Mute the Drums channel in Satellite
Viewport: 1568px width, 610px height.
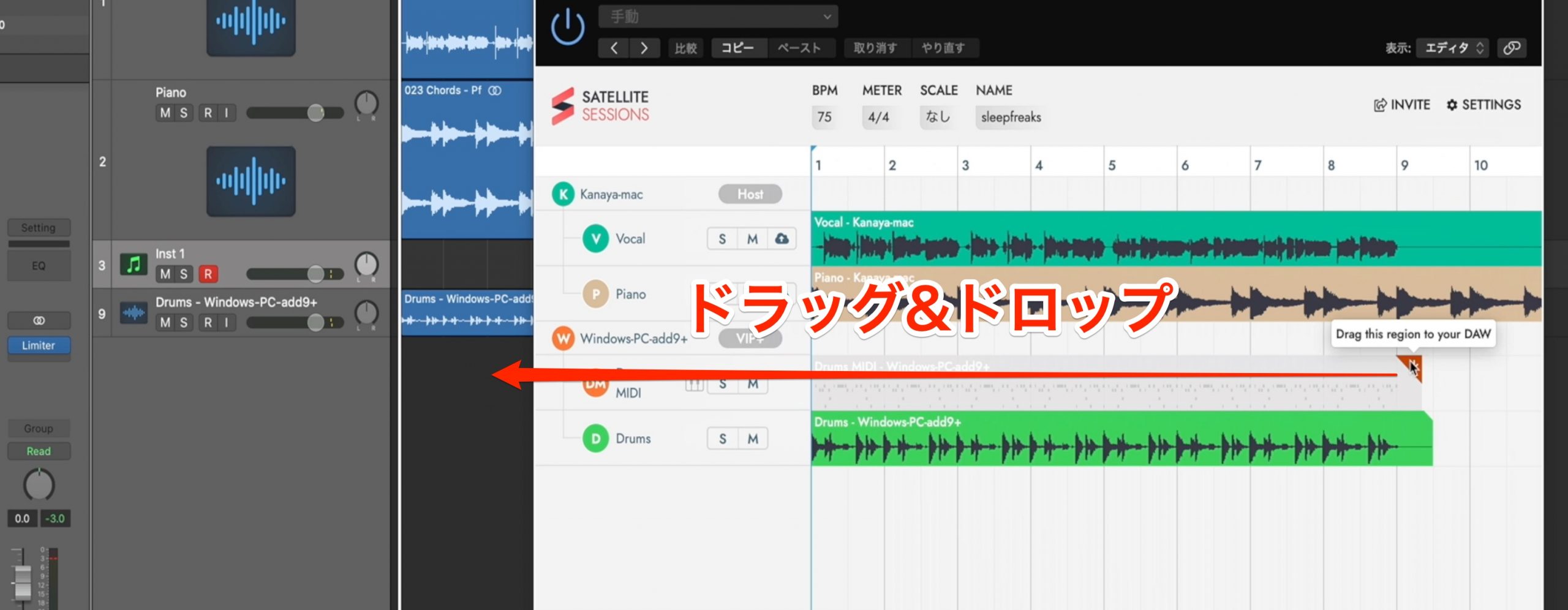click(753, 439)
